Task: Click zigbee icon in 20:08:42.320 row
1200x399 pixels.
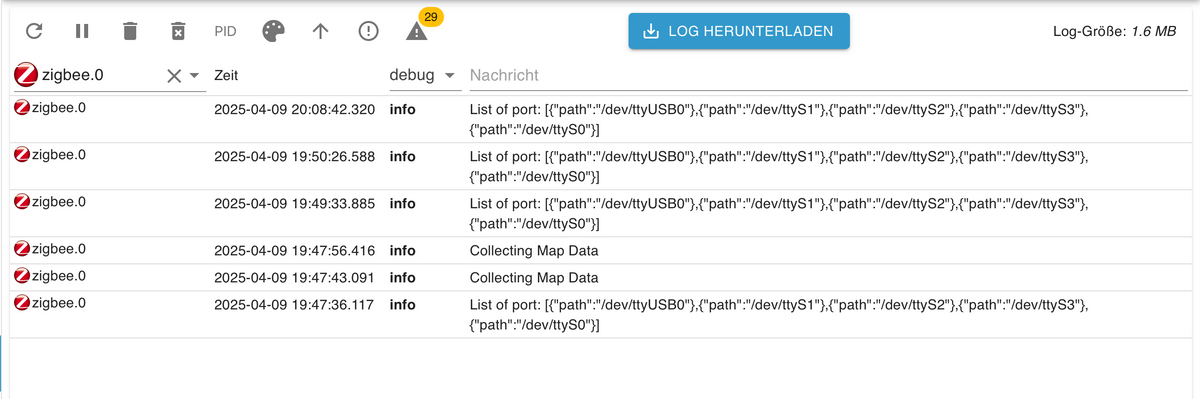Action: tap(23, 108)
